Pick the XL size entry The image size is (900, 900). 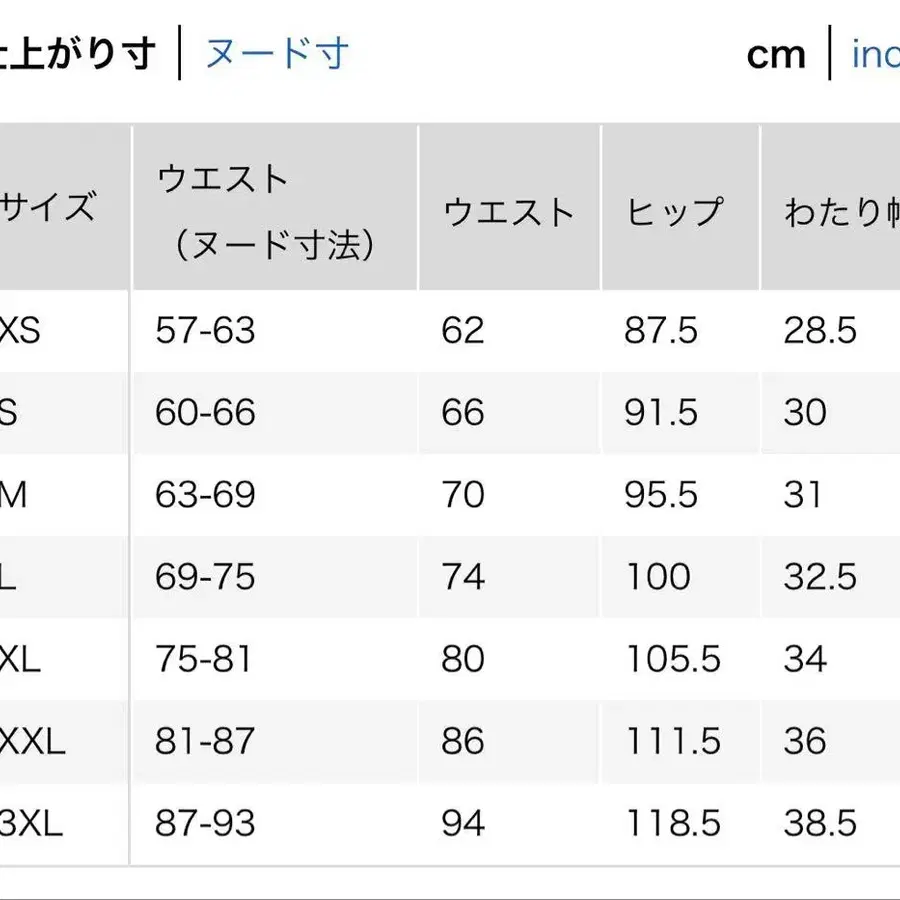click(18, 660)
